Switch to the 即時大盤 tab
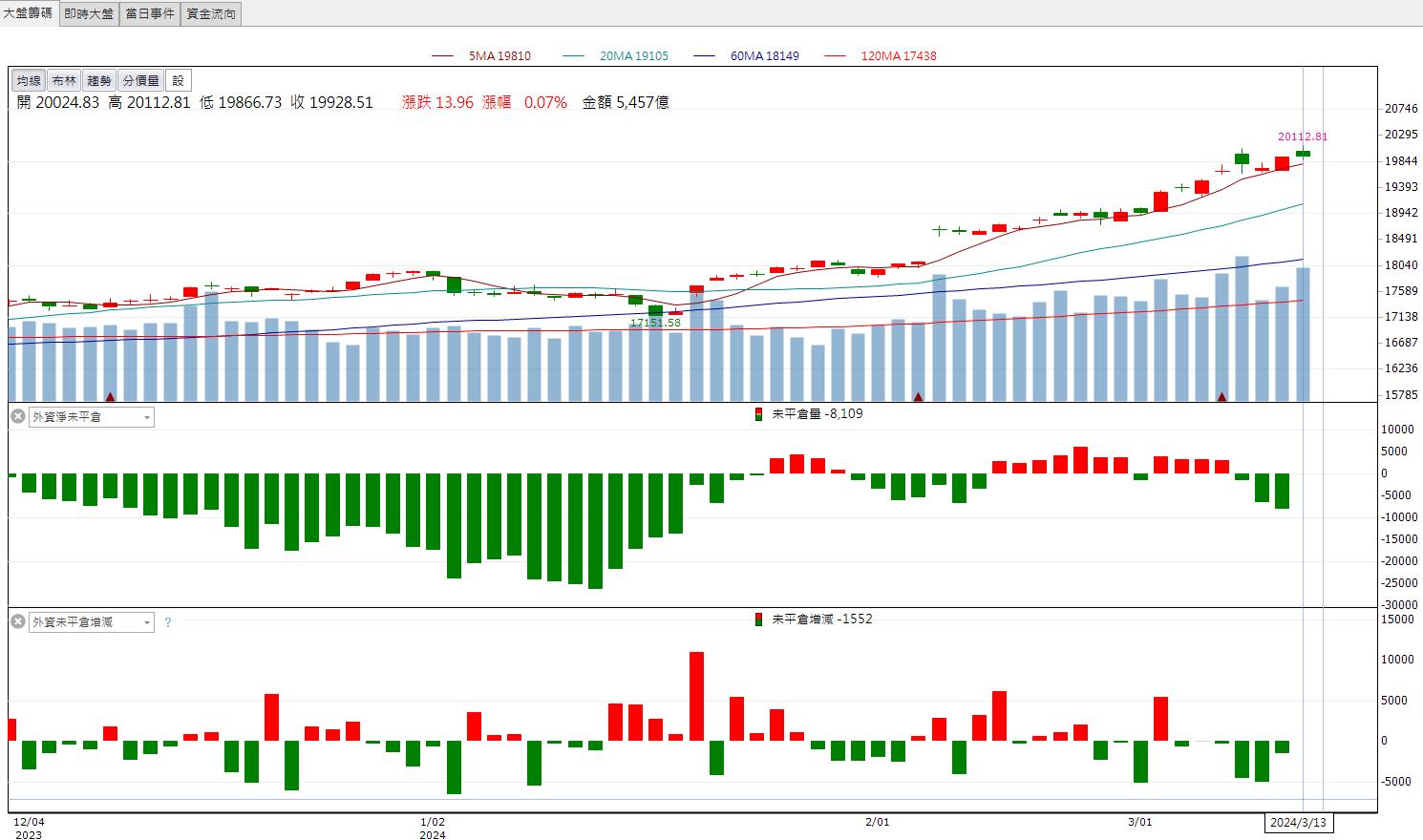Screen dimensions: 1423x840 [x=89, y=13]
